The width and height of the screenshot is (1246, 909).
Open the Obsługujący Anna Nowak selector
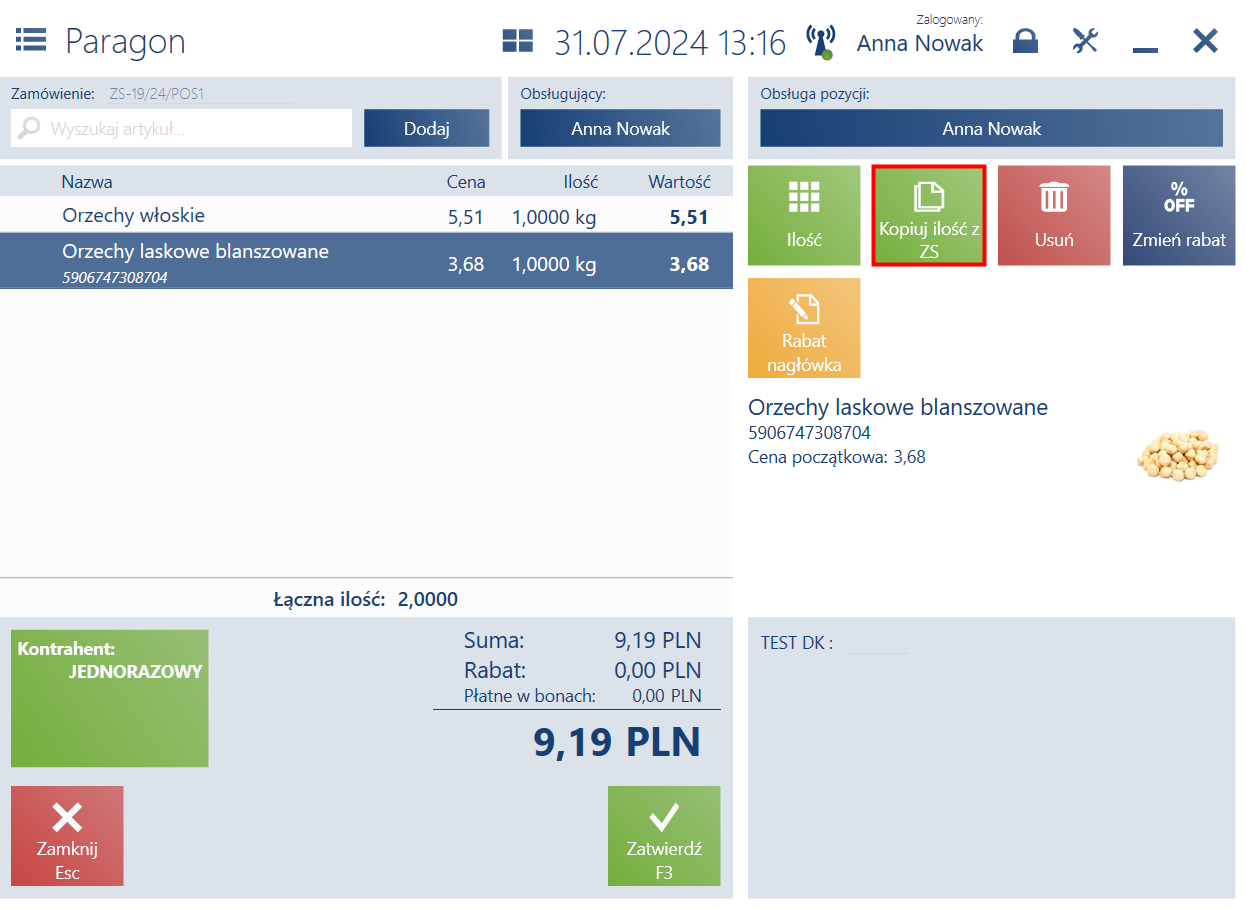pyautogui.click(x=620, y=128)
